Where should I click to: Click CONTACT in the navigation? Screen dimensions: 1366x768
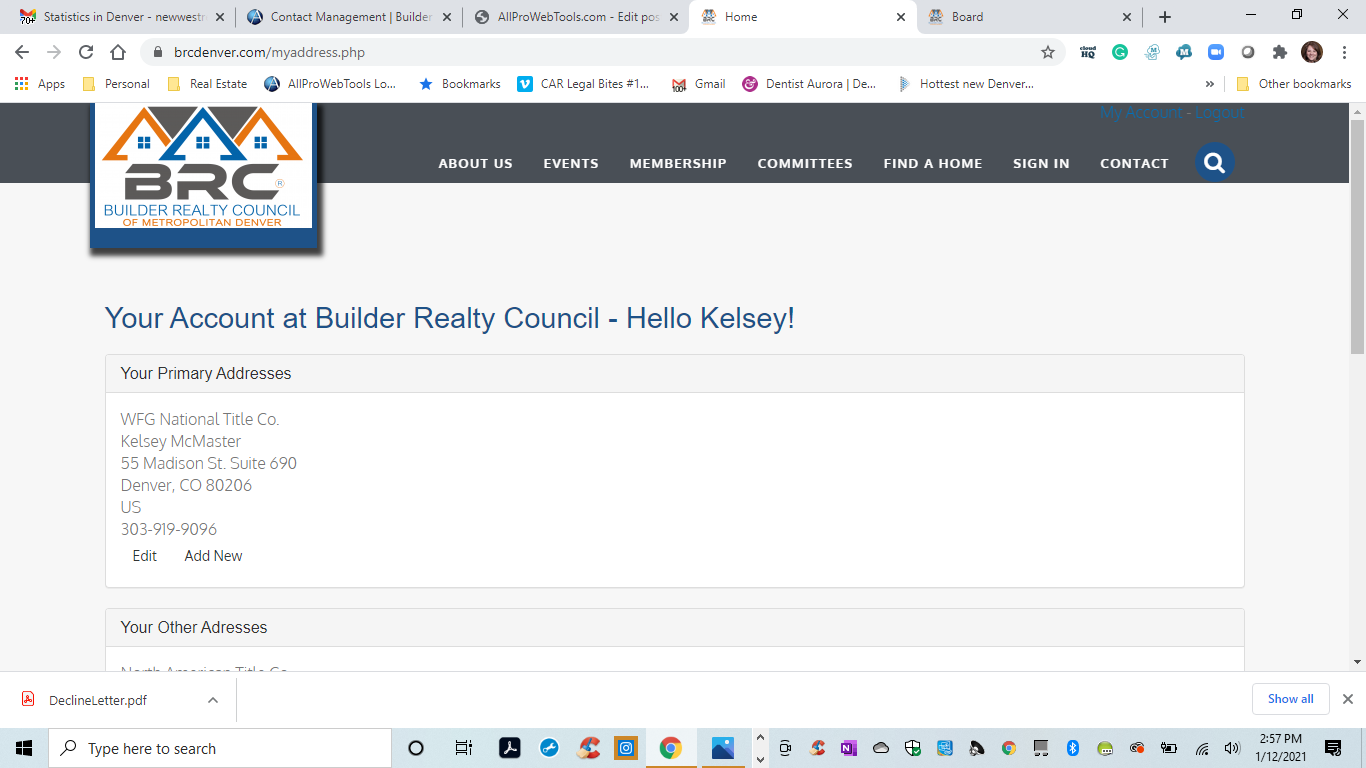pyautogui.click(x=1134, y=163)
